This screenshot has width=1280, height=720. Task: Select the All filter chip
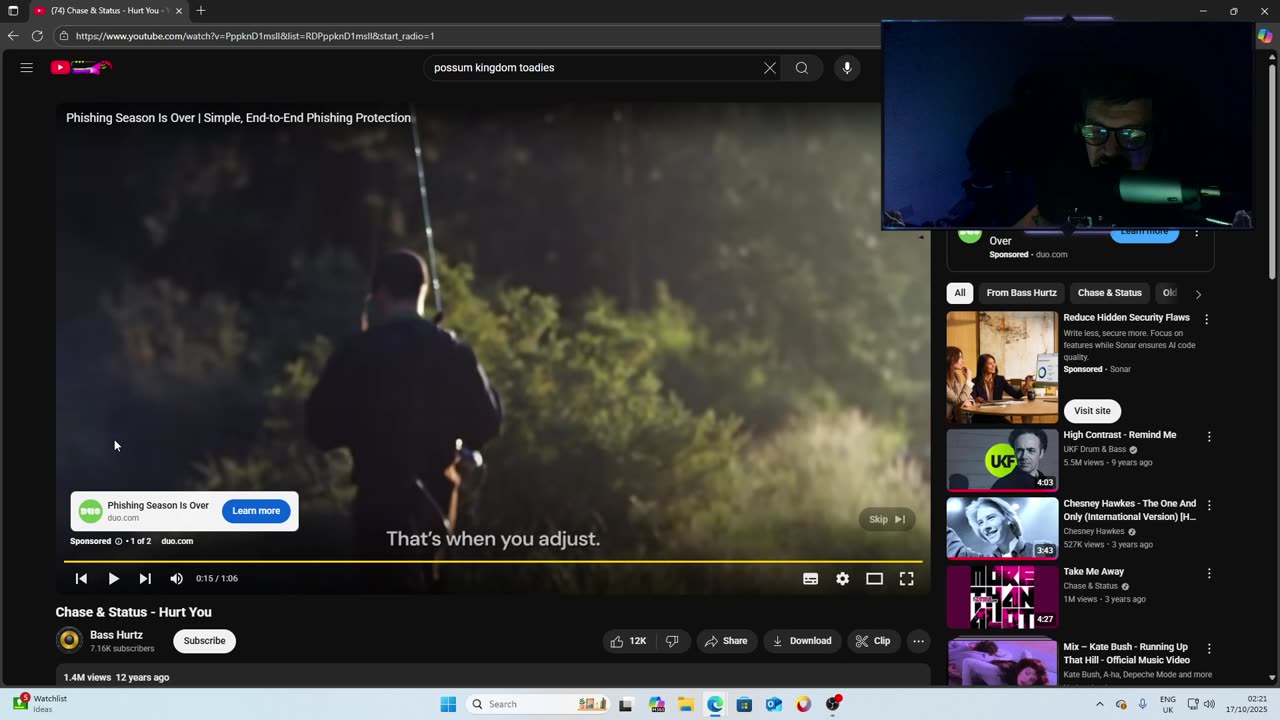pos(960,293)
